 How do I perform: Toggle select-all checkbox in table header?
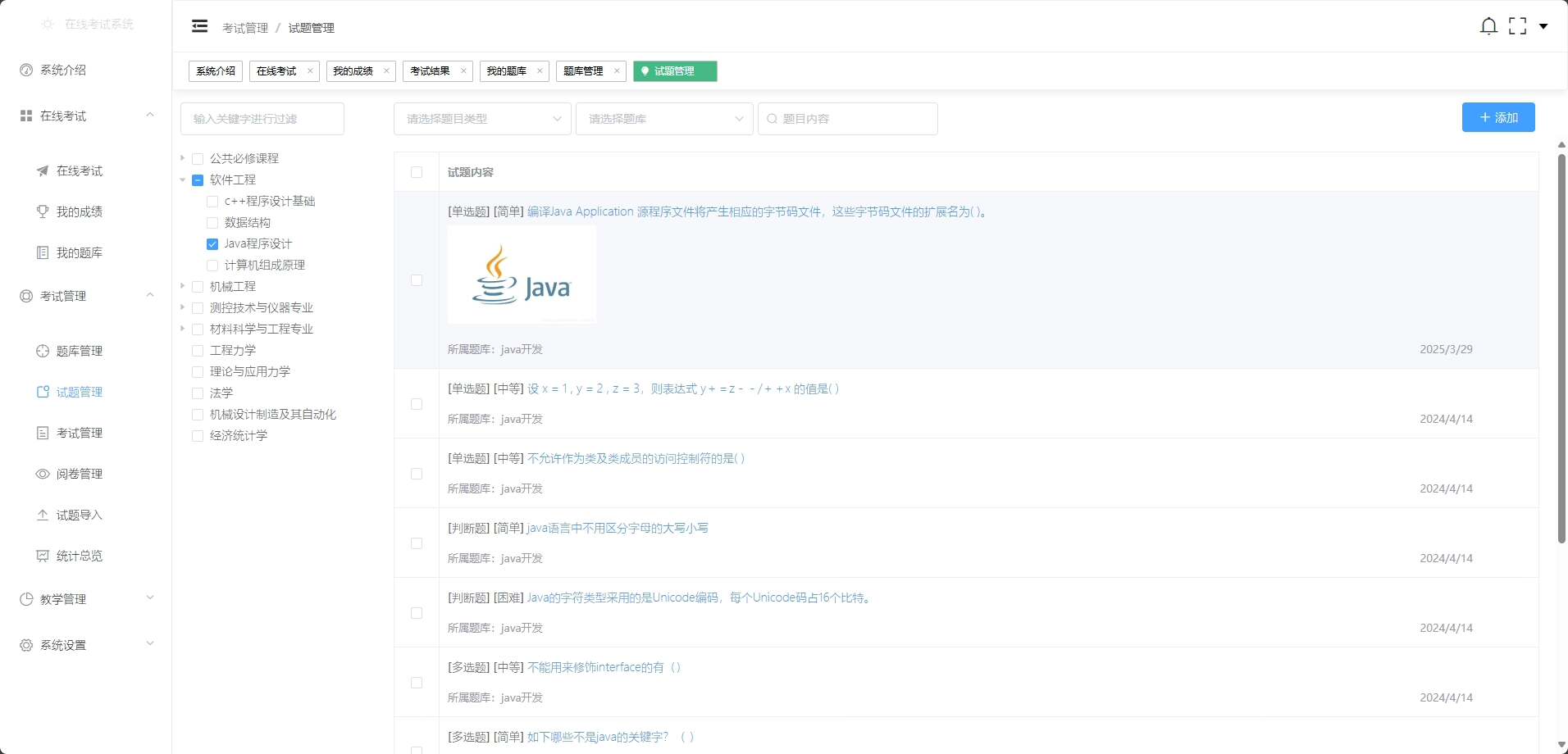pos(417,172)
